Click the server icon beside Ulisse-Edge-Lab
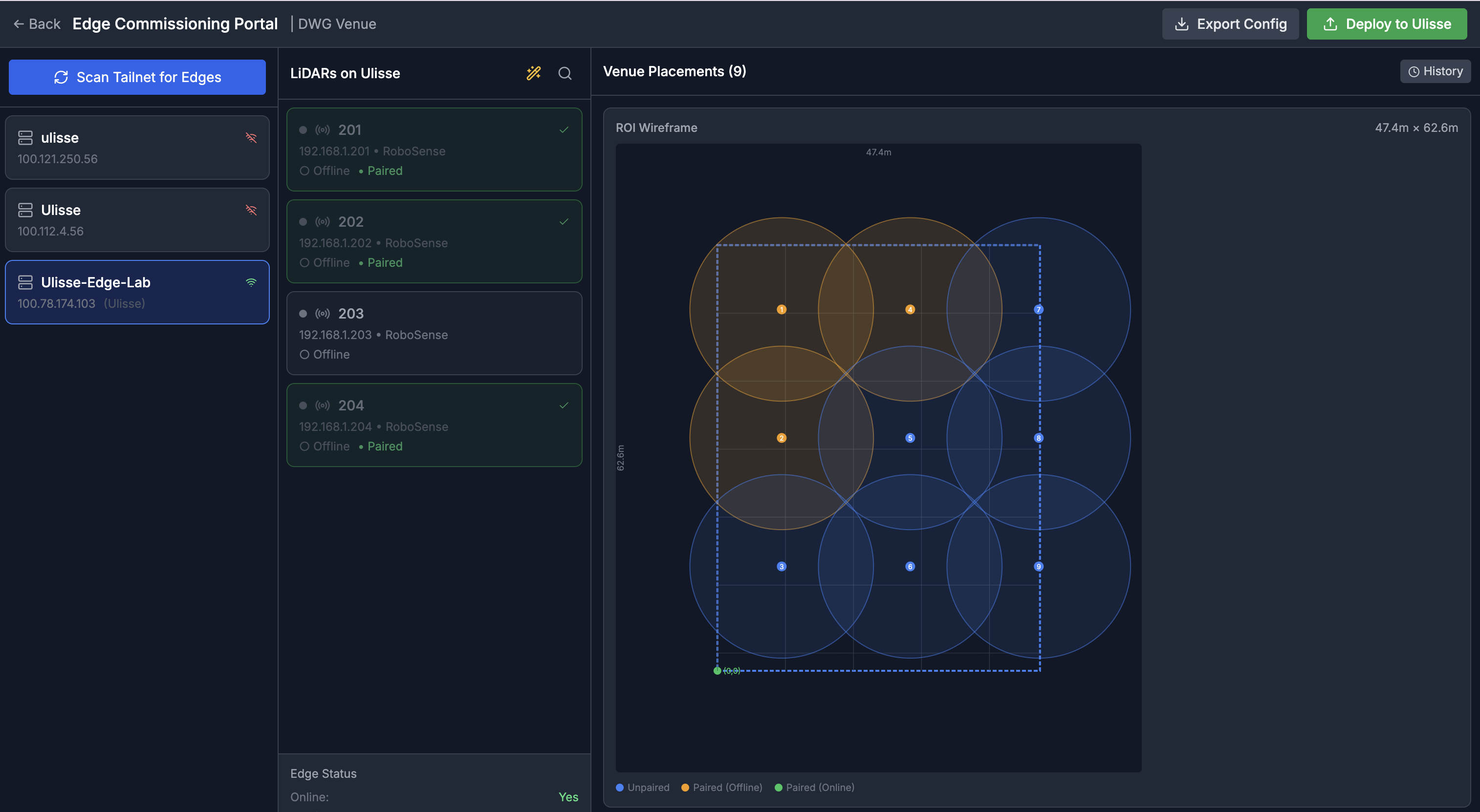The width and height of the screenshot is (1480, 812). pos(25,282)
